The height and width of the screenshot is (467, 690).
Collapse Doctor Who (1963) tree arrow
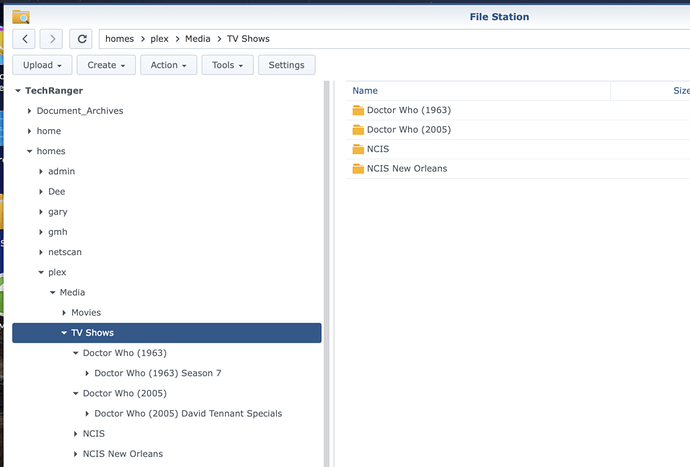pos(76,353)
